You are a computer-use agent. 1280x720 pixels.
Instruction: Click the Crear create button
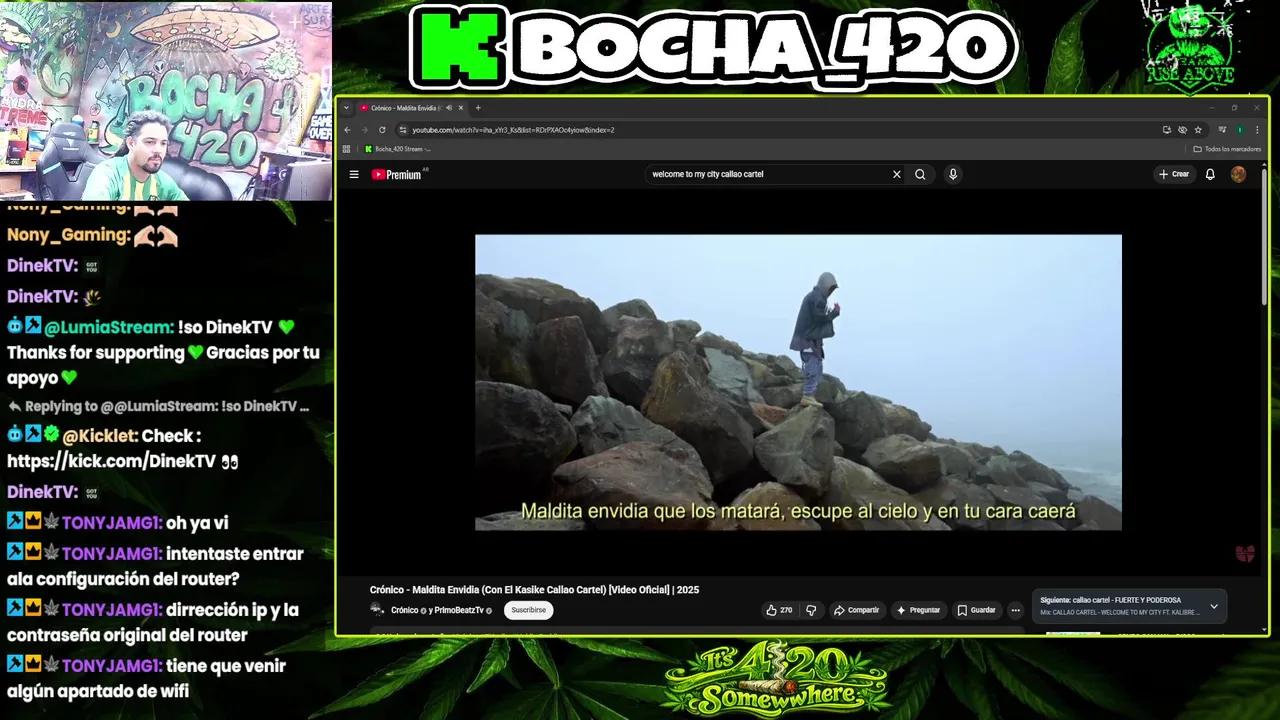[x=1174, y=174]
